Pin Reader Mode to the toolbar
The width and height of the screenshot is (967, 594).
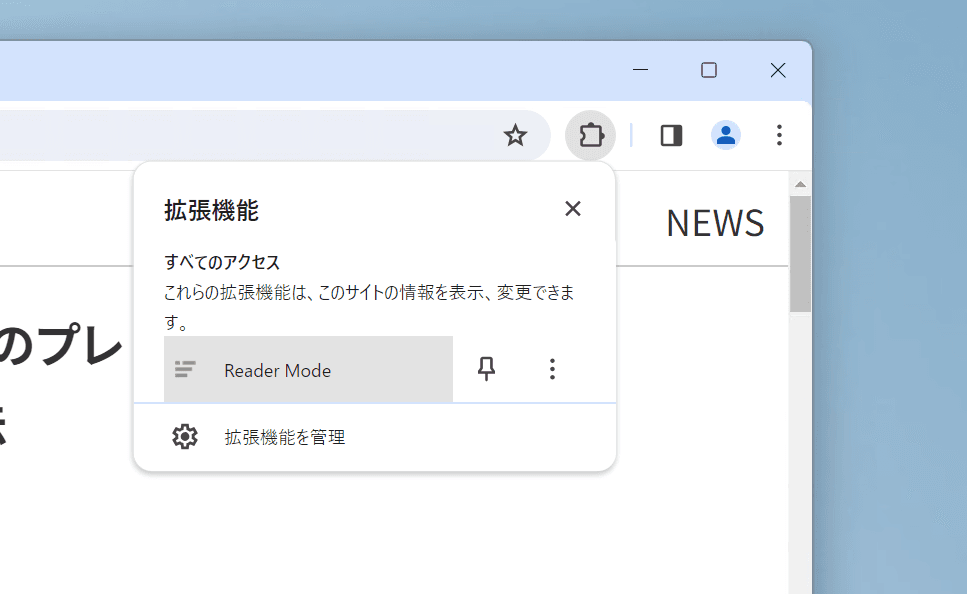tap(486, 369)
